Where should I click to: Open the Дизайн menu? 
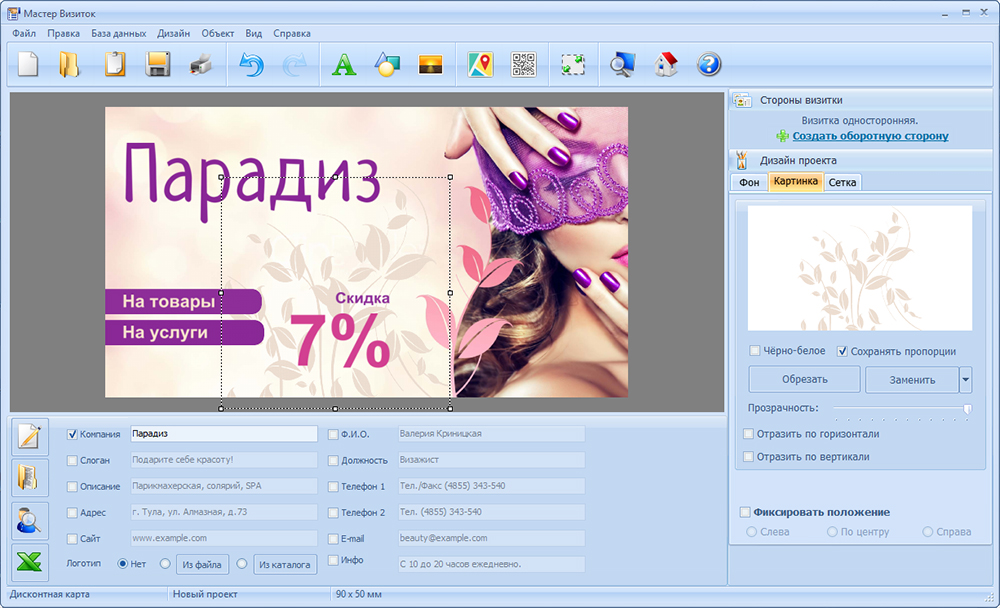click(173, 33)
